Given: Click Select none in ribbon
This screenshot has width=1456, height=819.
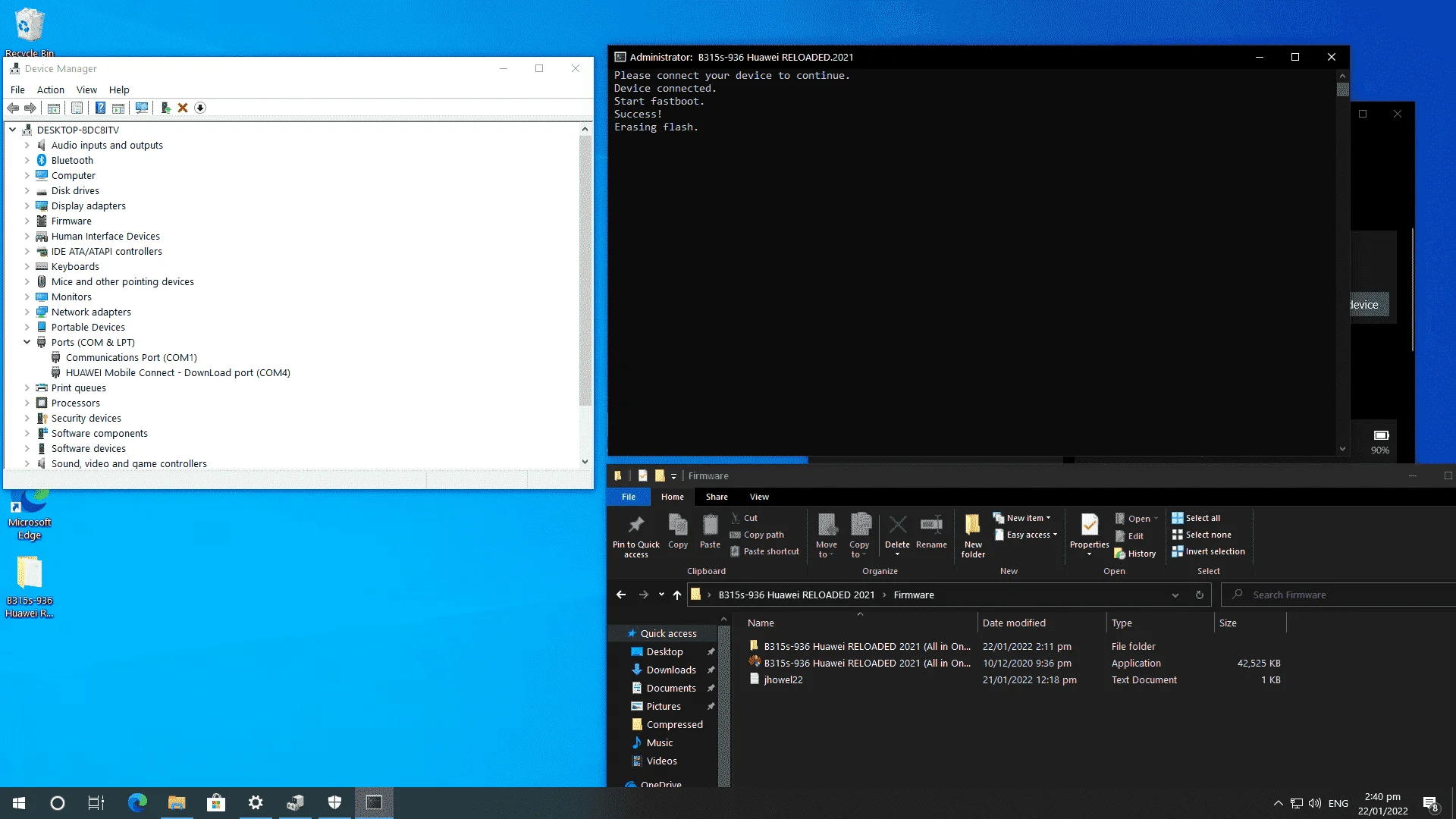Looking at the screenshot, I should pos(1201,535).
